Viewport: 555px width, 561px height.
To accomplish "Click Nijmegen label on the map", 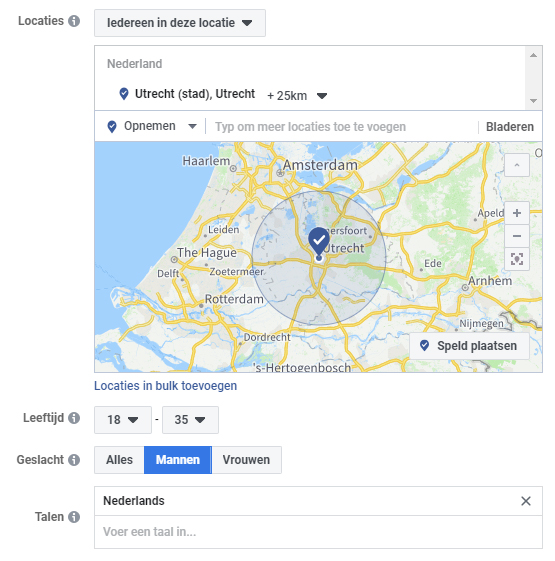I will (x=481, y=324).
